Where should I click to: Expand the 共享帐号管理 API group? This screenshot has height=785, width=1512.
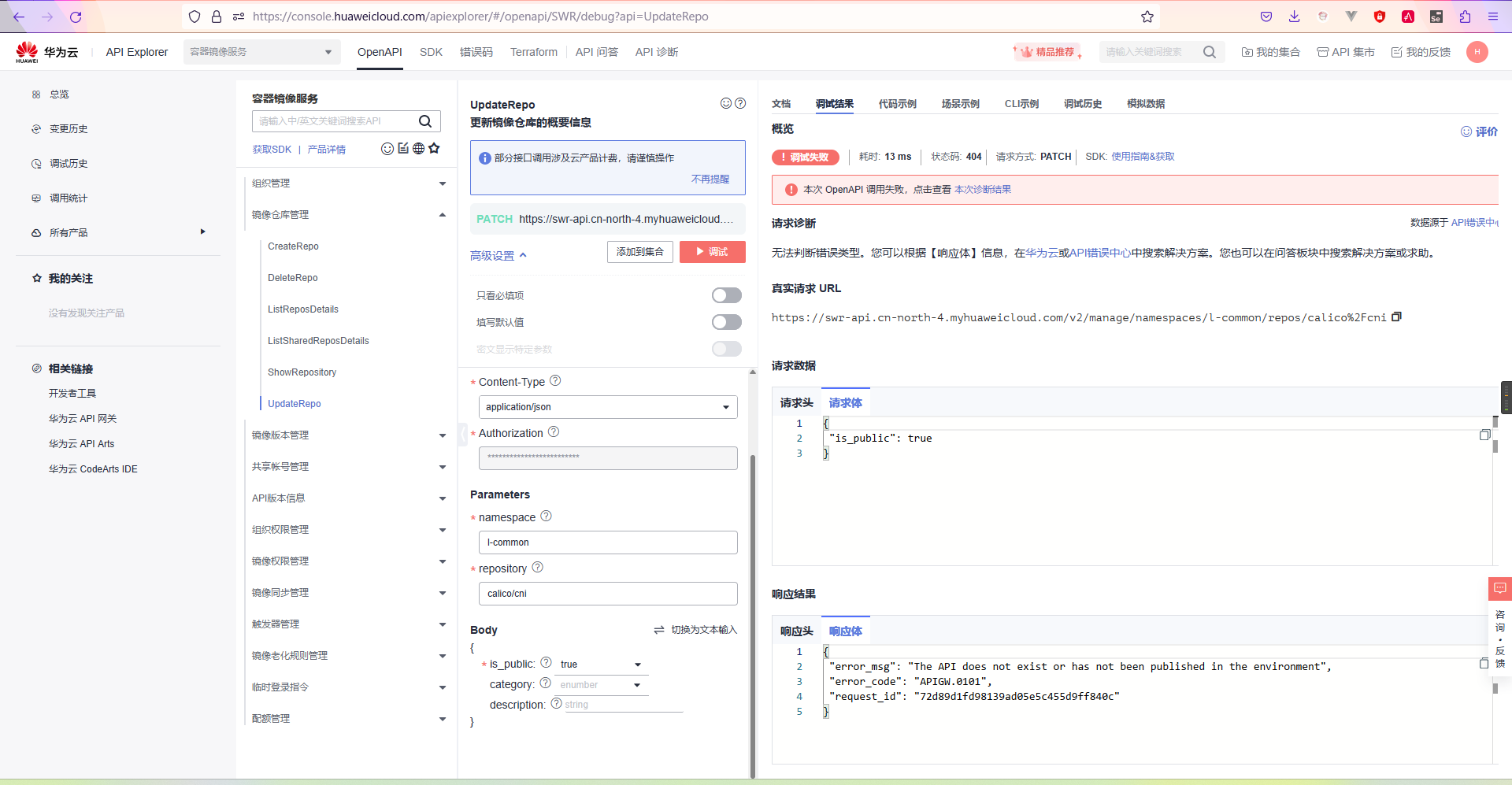click(443, 467)
